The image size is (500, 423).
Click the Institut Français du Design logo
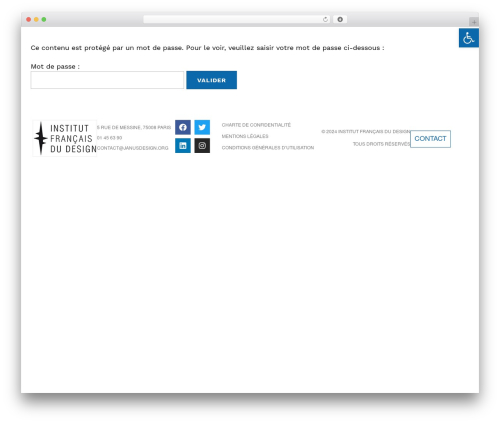65,138
